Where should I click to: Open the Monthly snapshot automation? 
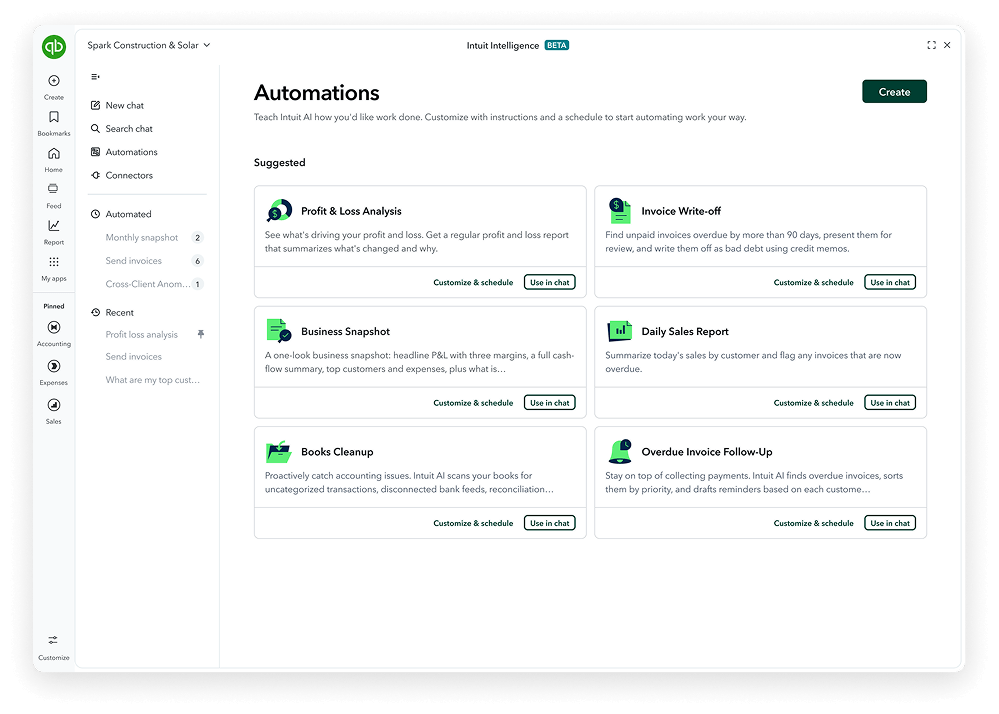[142, 238]
